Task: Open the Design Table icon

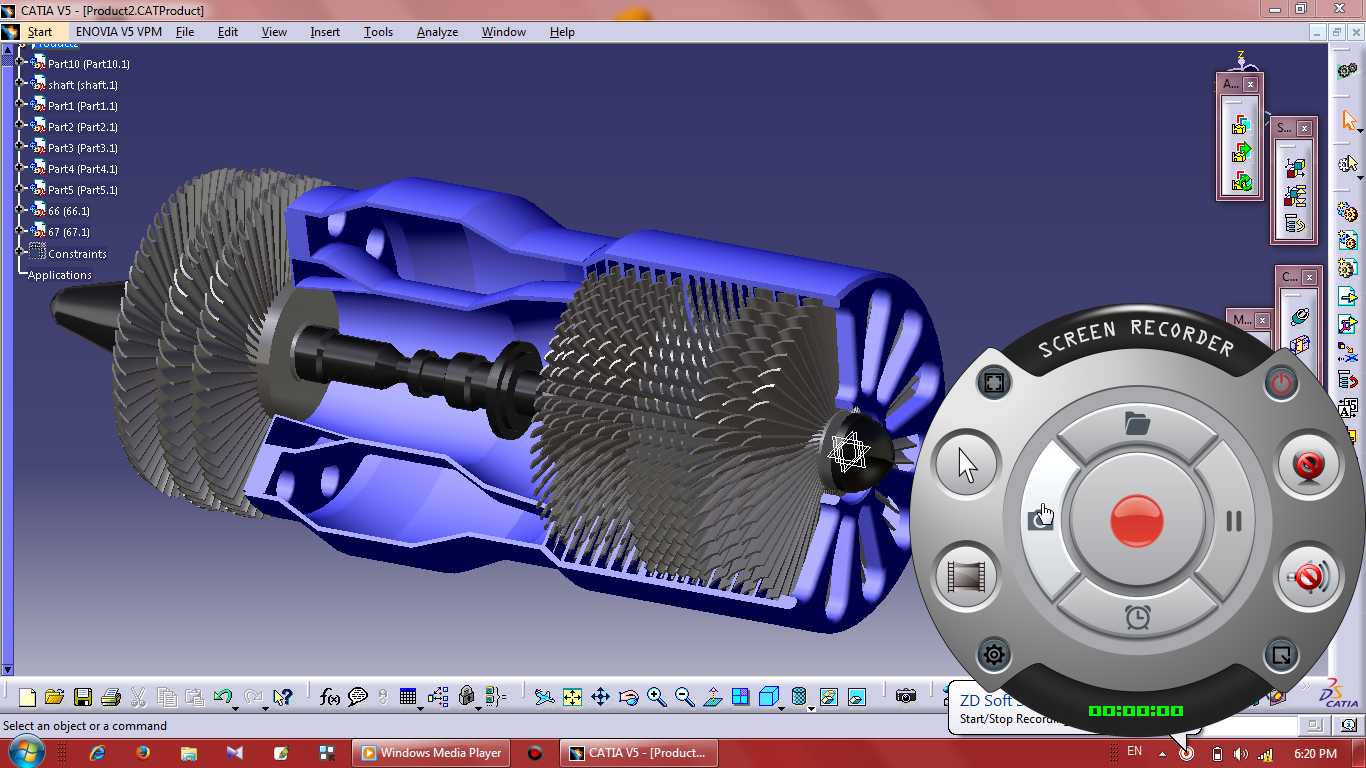Action: point(408,697)
